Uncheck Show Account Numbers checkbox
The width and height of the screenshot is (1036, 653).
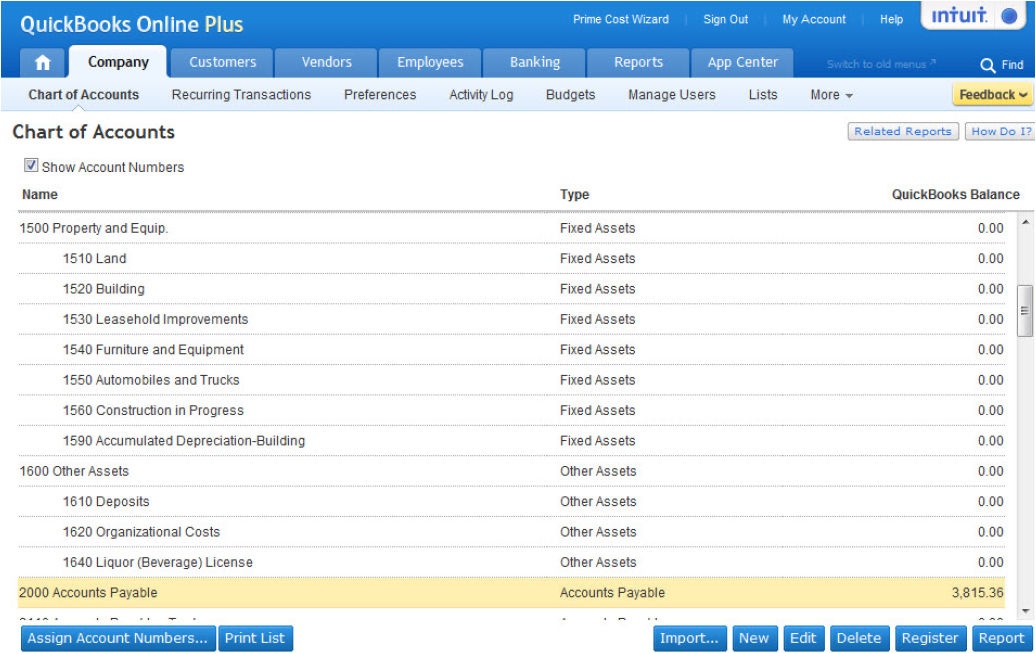[x=31, y=165]
